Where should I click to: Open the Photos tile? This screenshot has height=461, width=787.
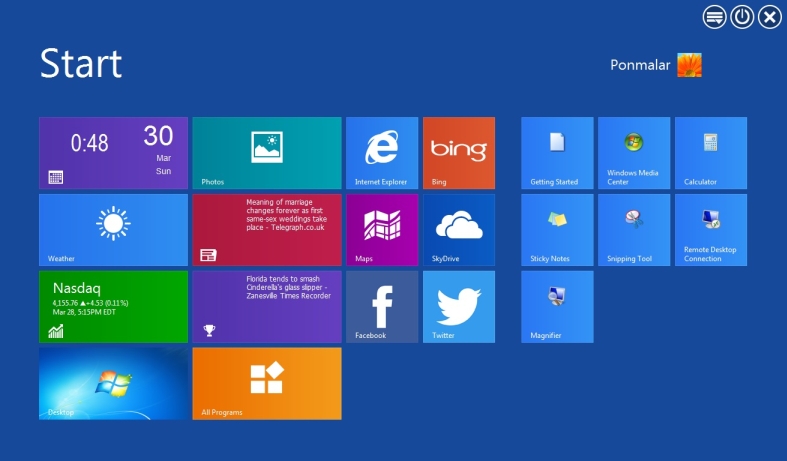click(x=267, y=153)
